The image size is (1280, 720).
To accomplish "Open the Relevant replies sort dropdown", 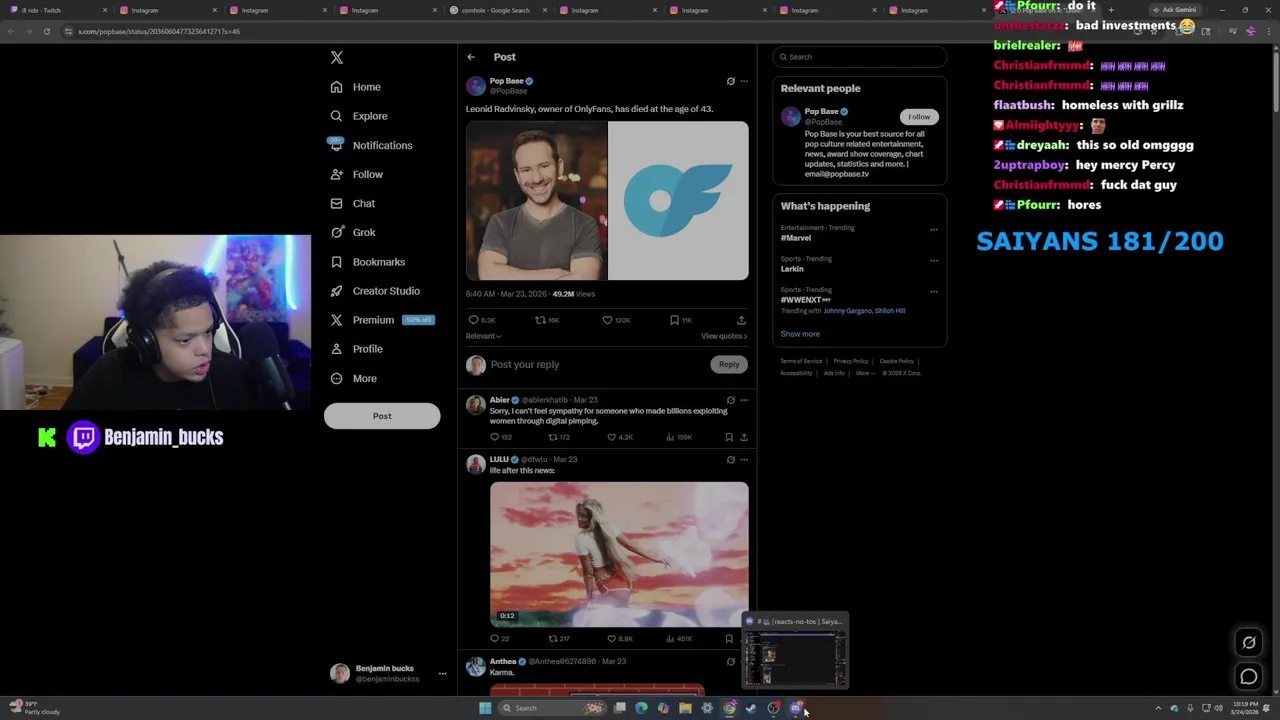I will point(483,336).
